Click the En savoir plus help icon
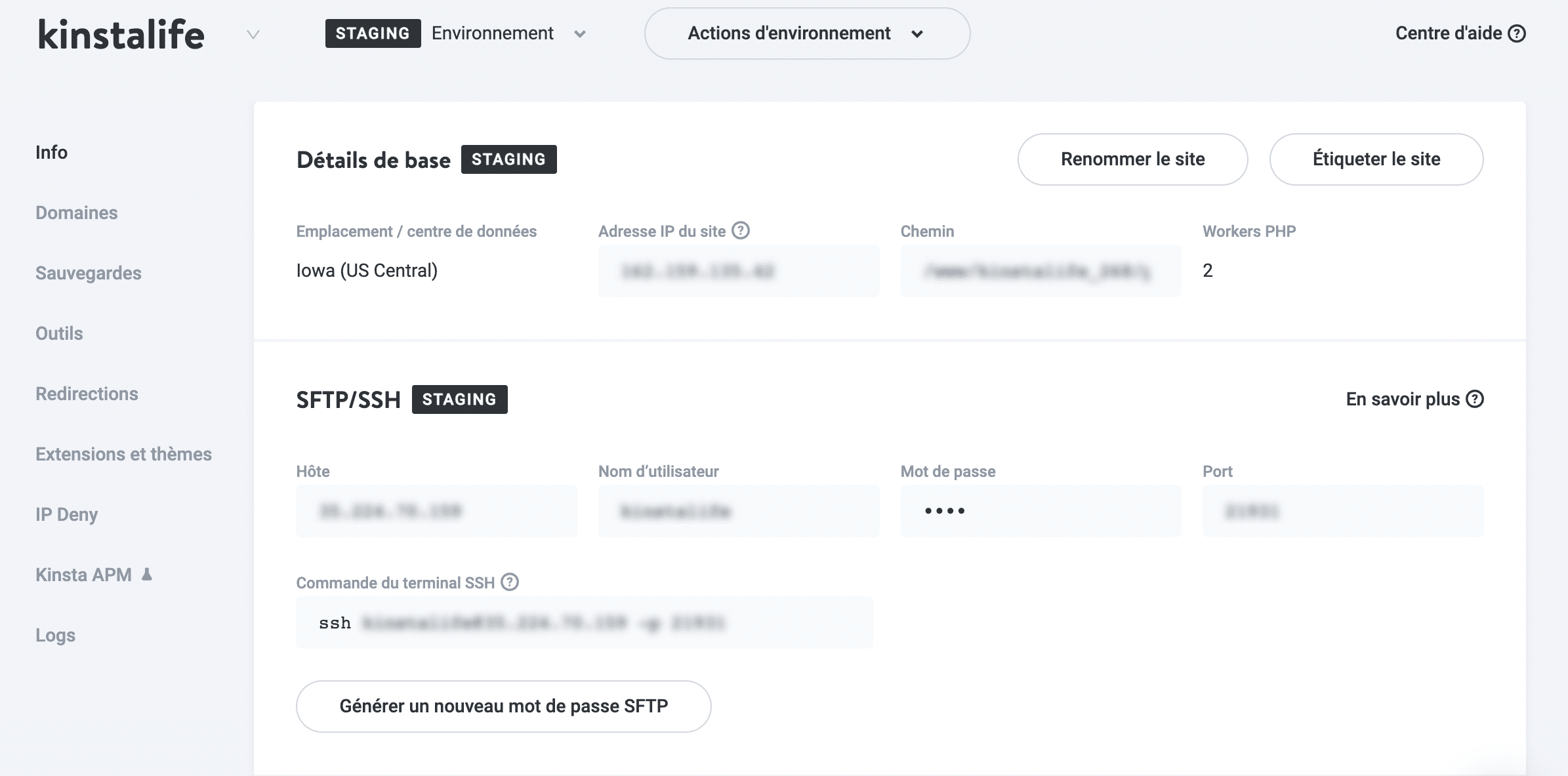The width and height of the screenshot is (1568, 776). [x=1475, y=398]
